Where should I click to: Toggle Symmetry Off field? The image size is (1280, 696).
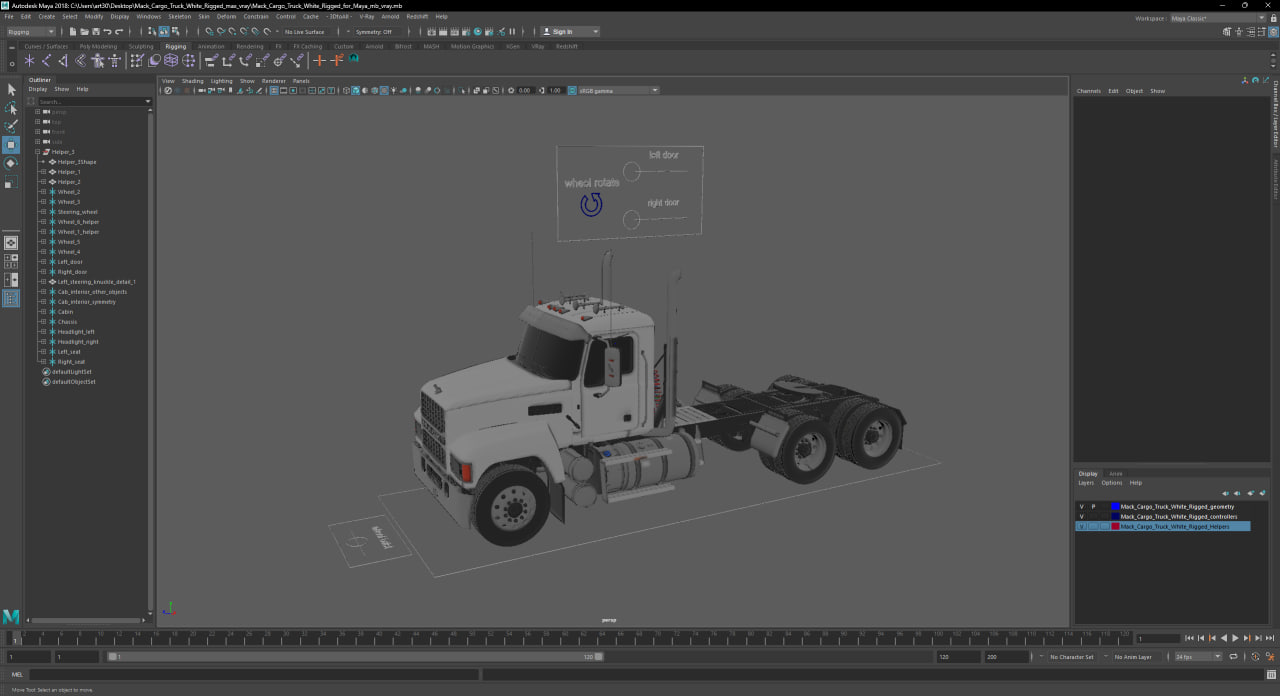[378, 32]
